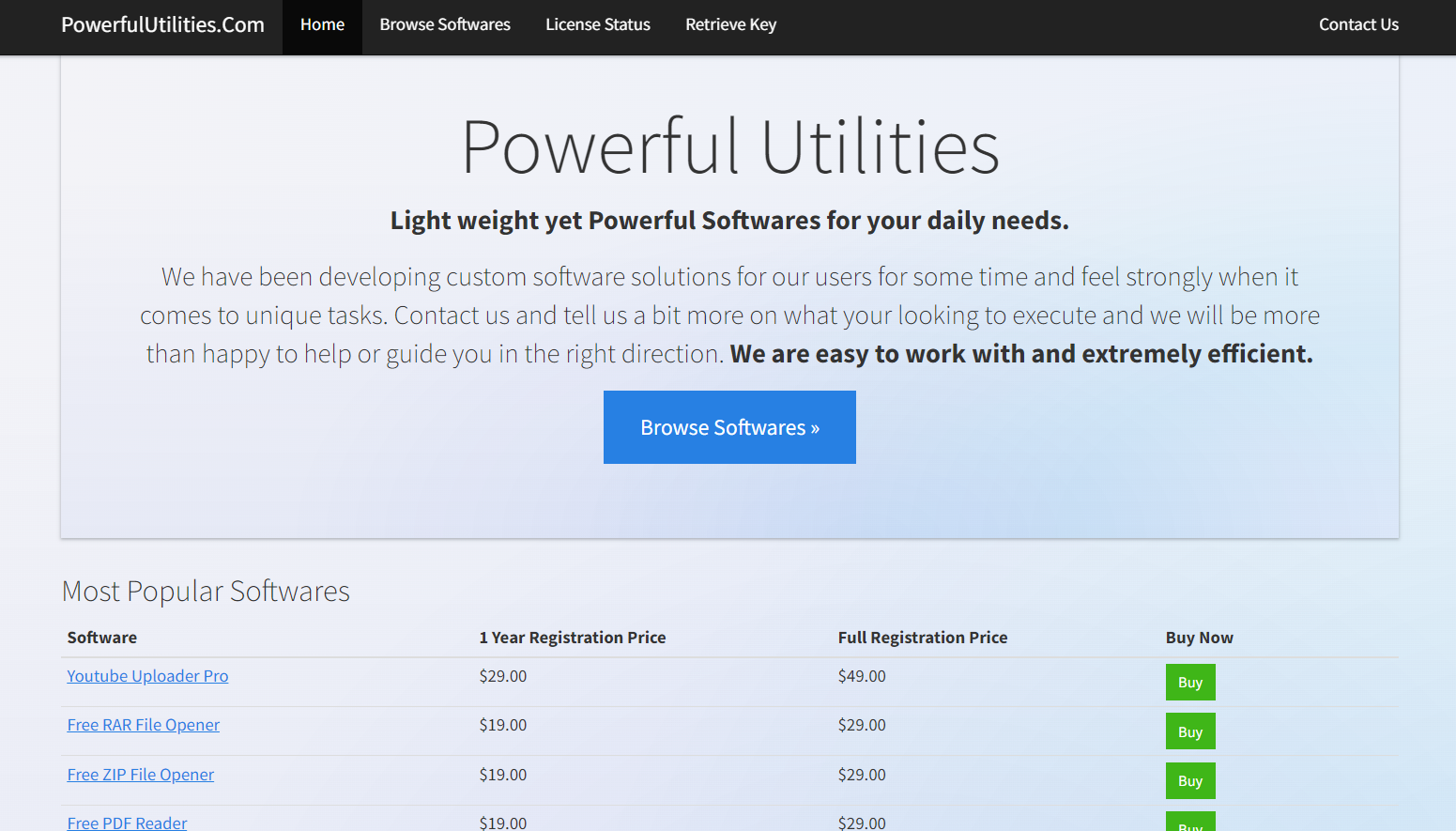This screenshot has width=1456, height=831.
Task: Open Browse Softwares in the navigation bar
Action: pyautogui.click(x=445, y=24)
